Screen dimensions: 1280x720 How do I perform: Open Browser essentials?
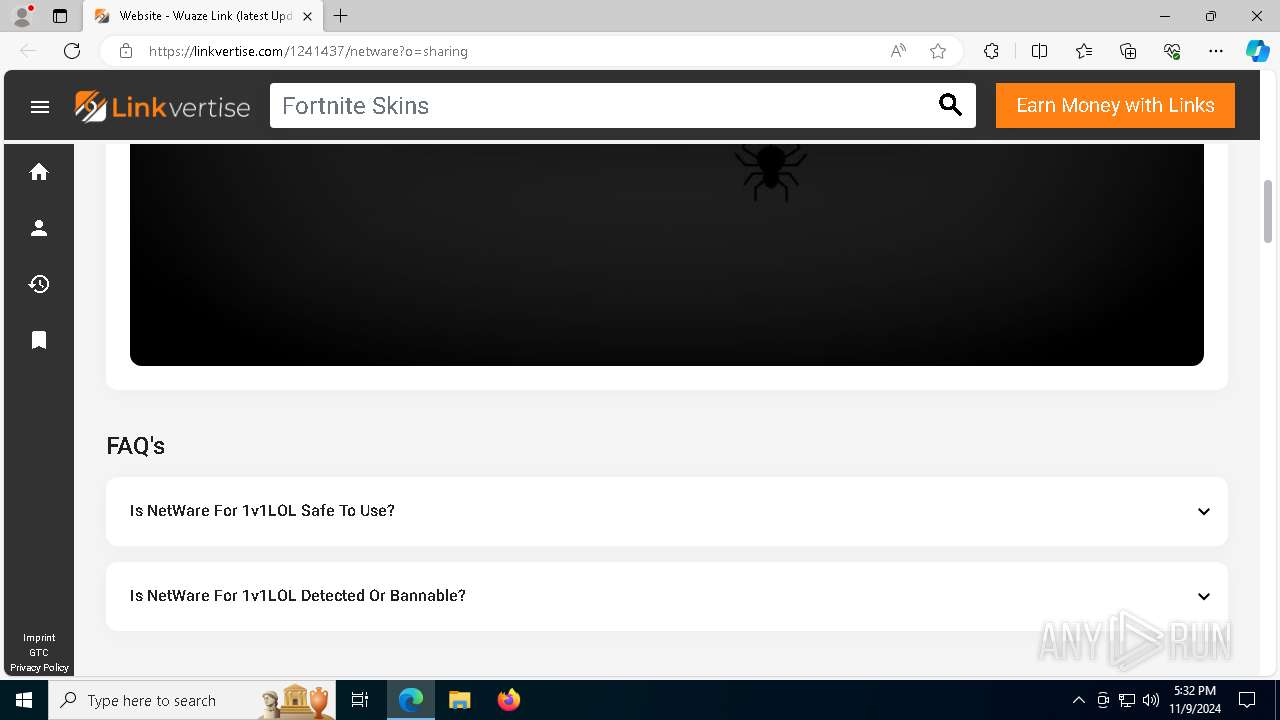pos(1172,51)
